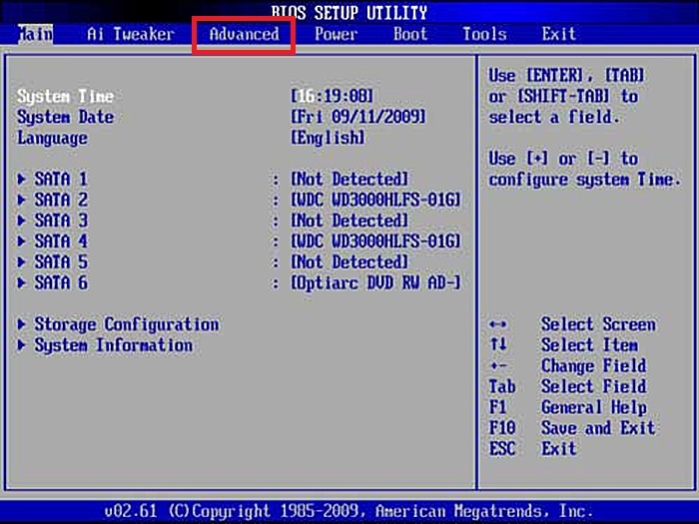Select the Language label
Viewport: 699px width, 524px height.
(x=52, y=138)
